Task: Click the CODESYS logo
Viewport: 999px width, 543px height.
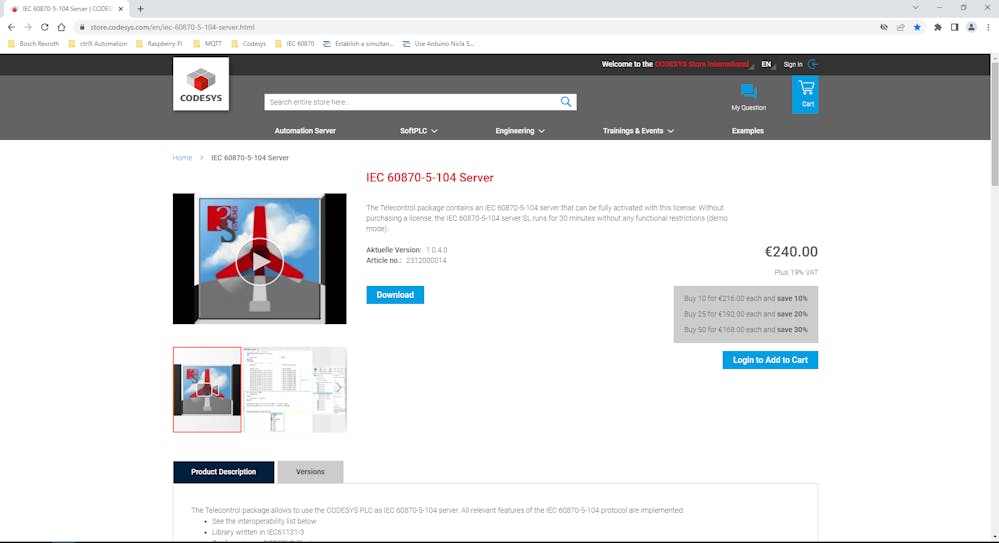Action: (201, 84)
